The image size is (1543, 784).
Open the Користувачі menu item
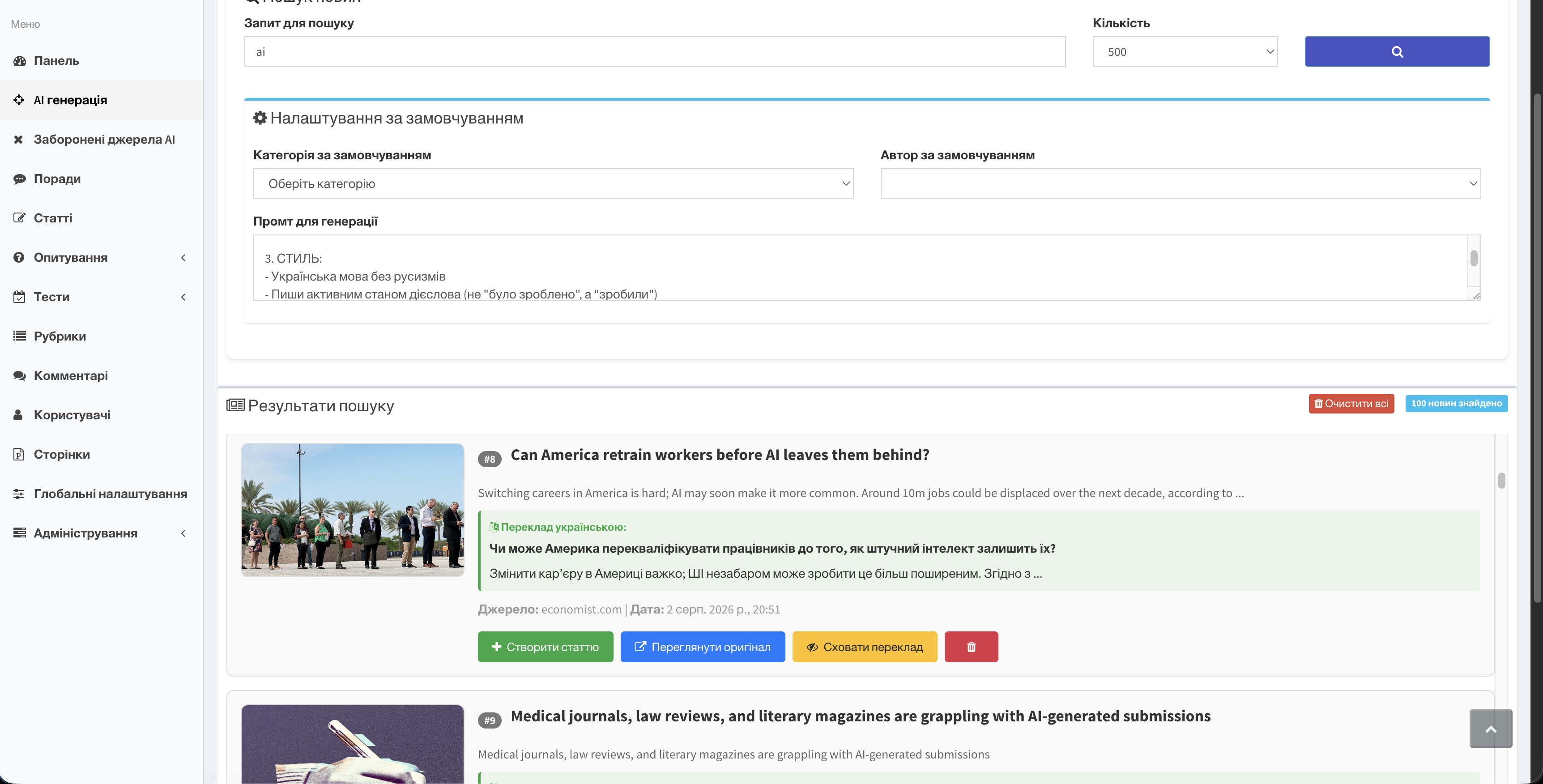point(102,415)
